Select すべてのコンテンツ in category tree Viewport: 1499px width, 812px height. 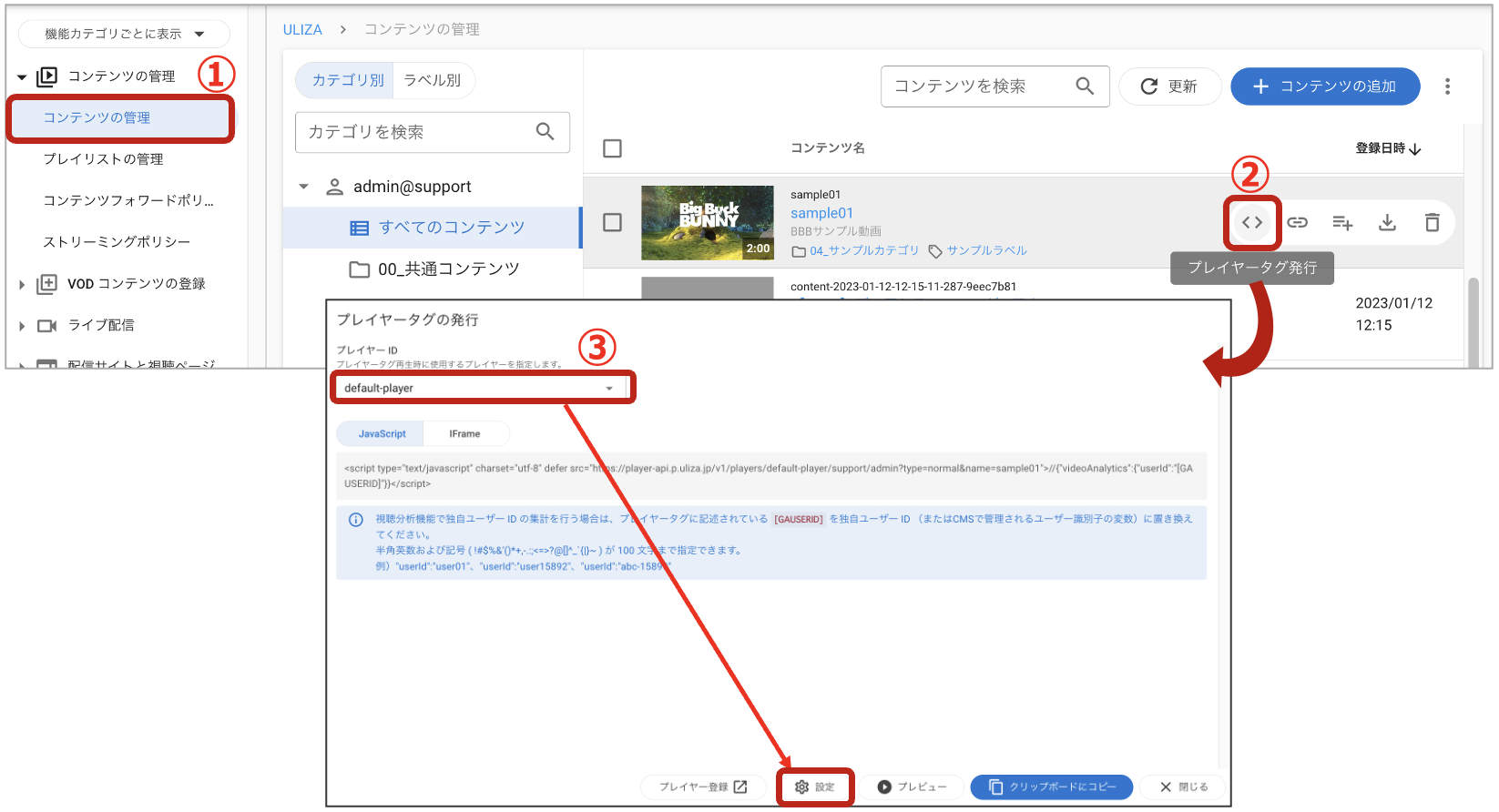coord(432,228)
